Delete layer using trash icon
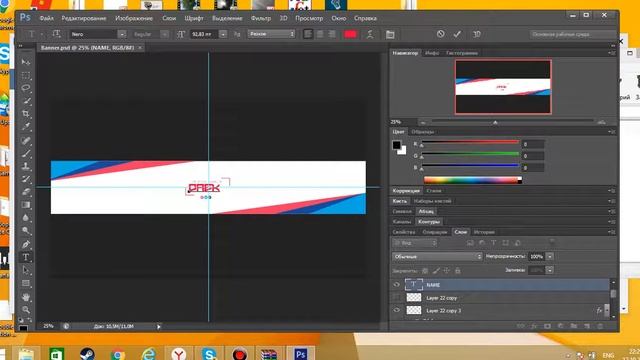 (x=600, y=326)
